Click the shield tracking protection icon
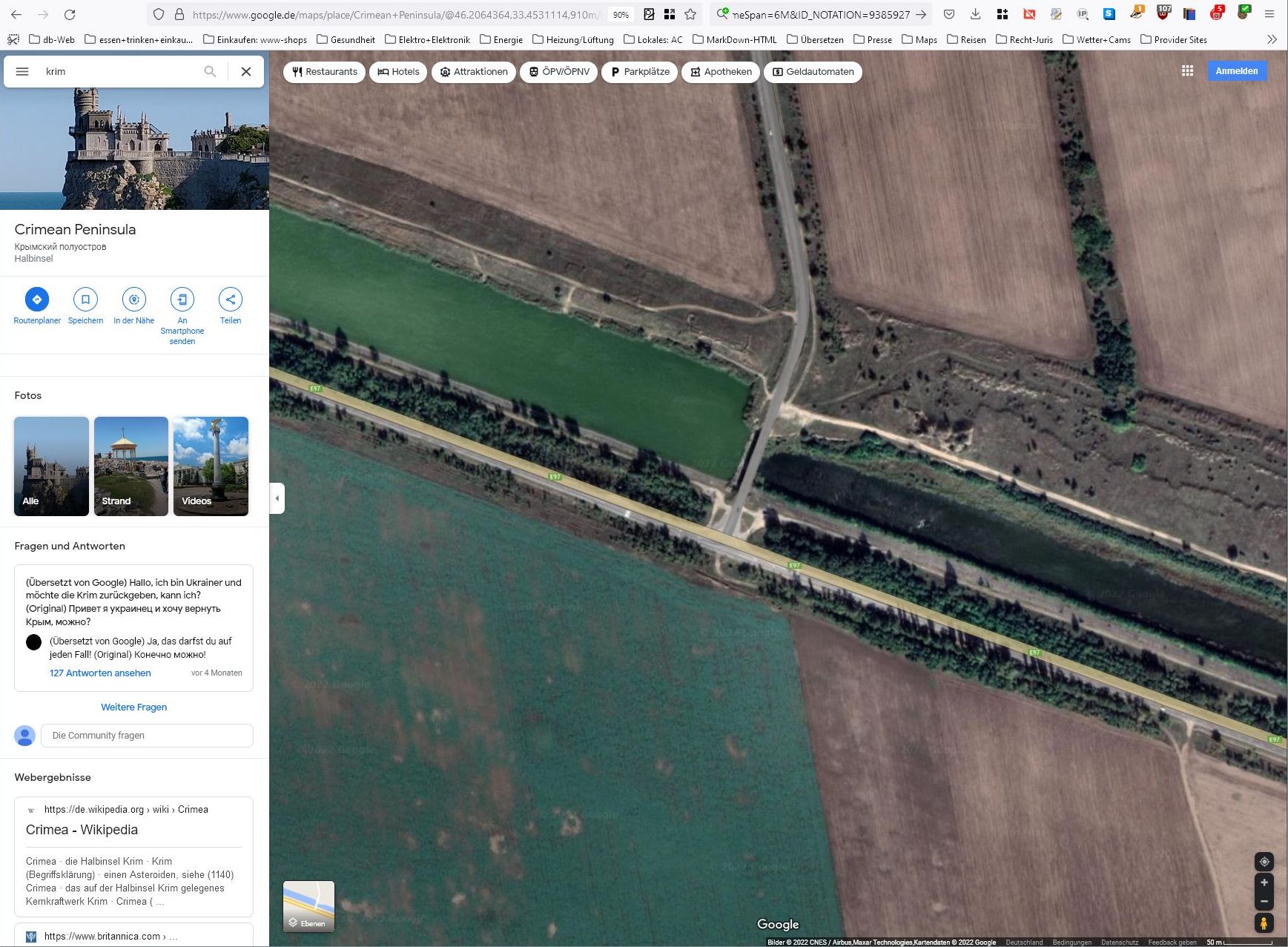The image size is (1288, 947). tap(159, 15)
